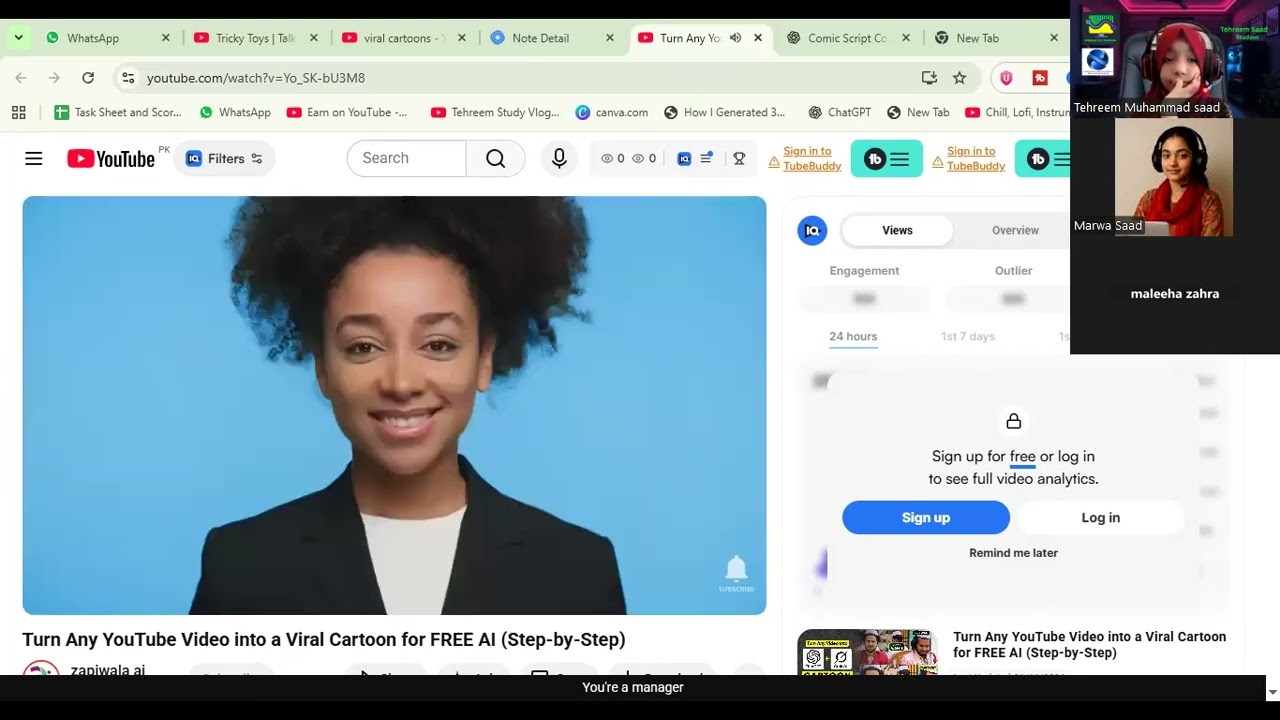Open the vidIQ list icon with blue dot
1280x720 pixels.
coord(707,158)
